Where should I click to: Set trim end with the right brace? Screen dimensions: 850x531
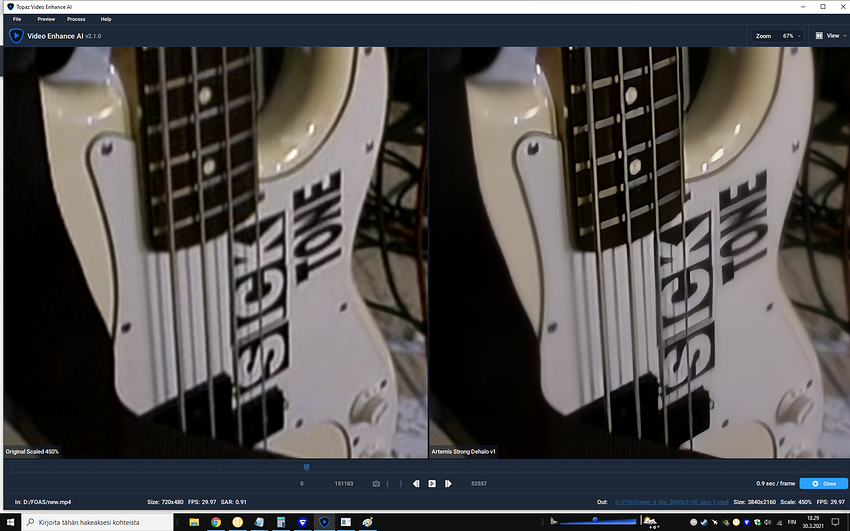[x=401, y=483]
